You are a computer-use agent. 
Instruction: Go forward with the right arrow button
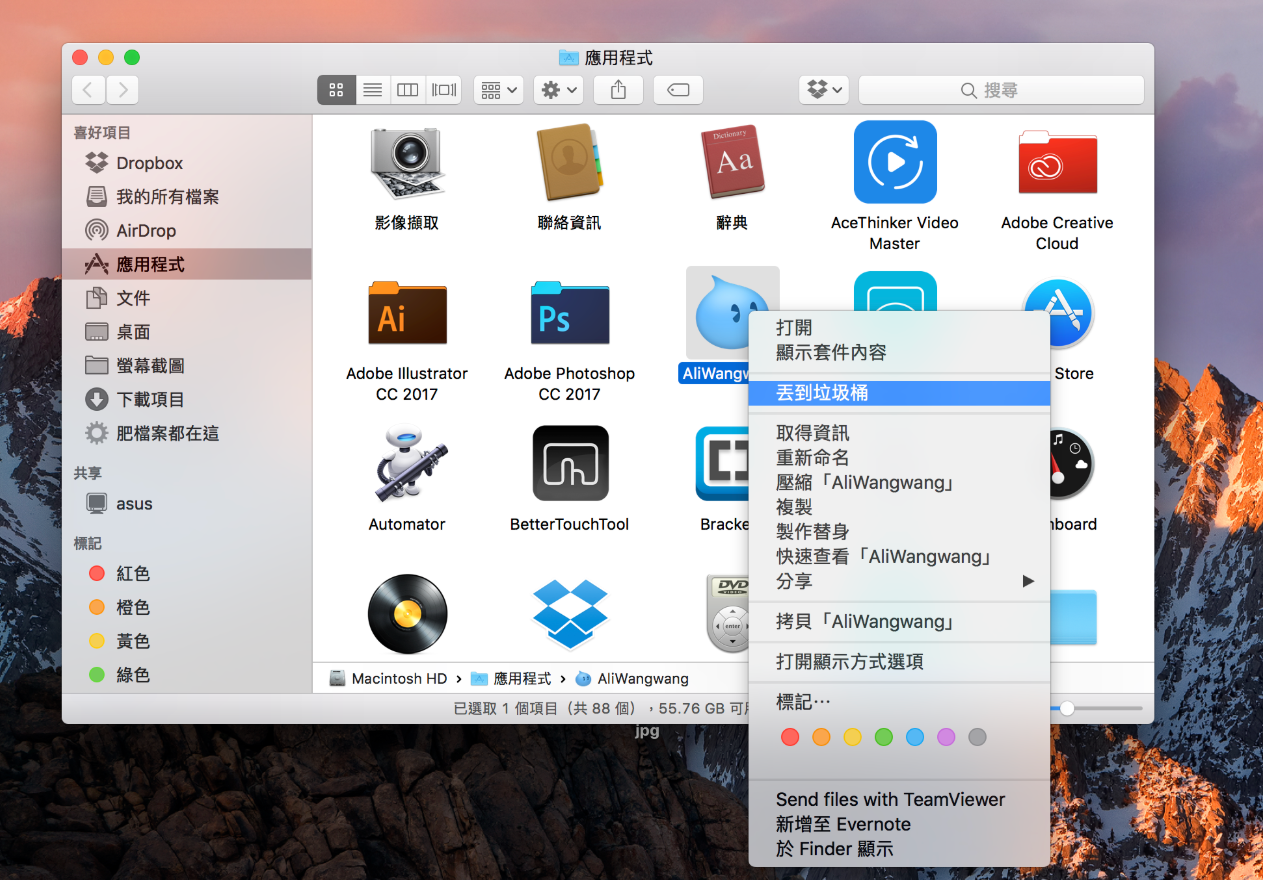click(122, 90)
